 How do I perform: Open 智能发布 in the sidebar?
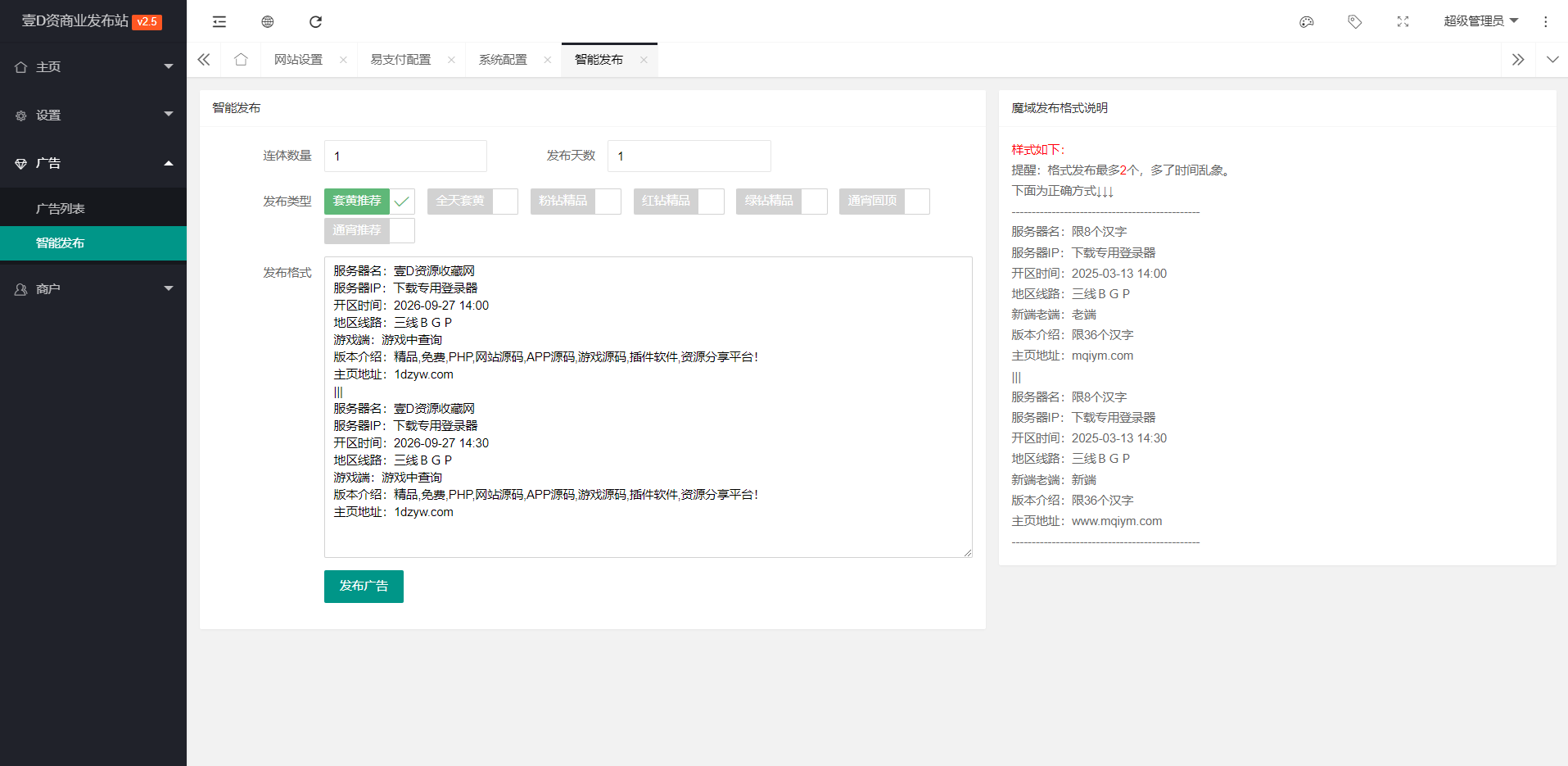coord(93,243)
